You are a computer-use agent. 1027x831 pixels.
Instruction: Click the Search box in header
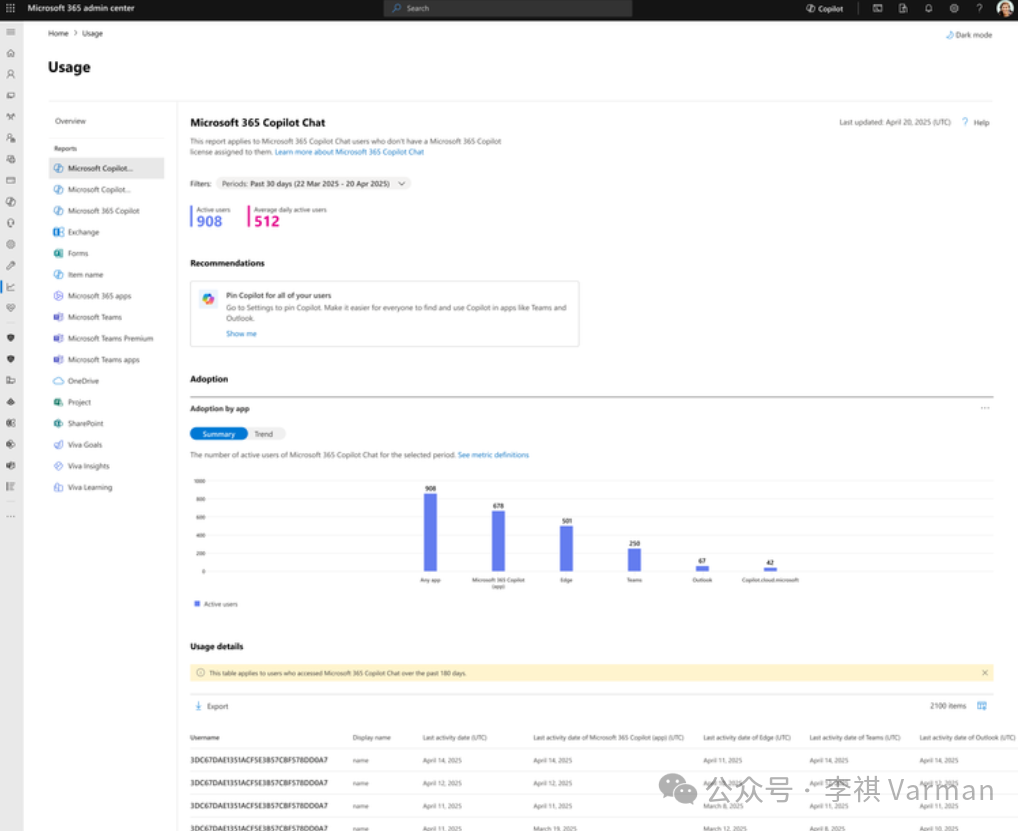(x=508, y=9)
